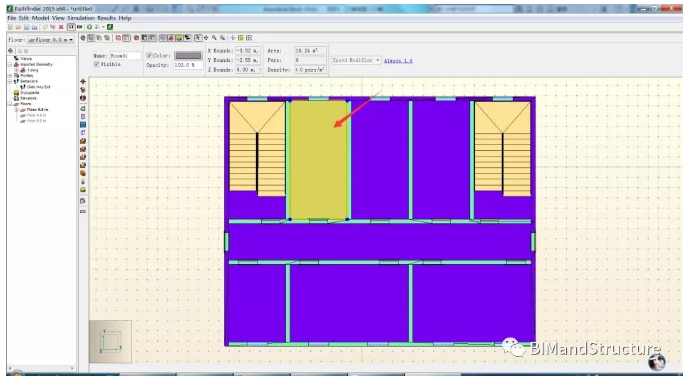Toggle the Color checkbox

149,56
